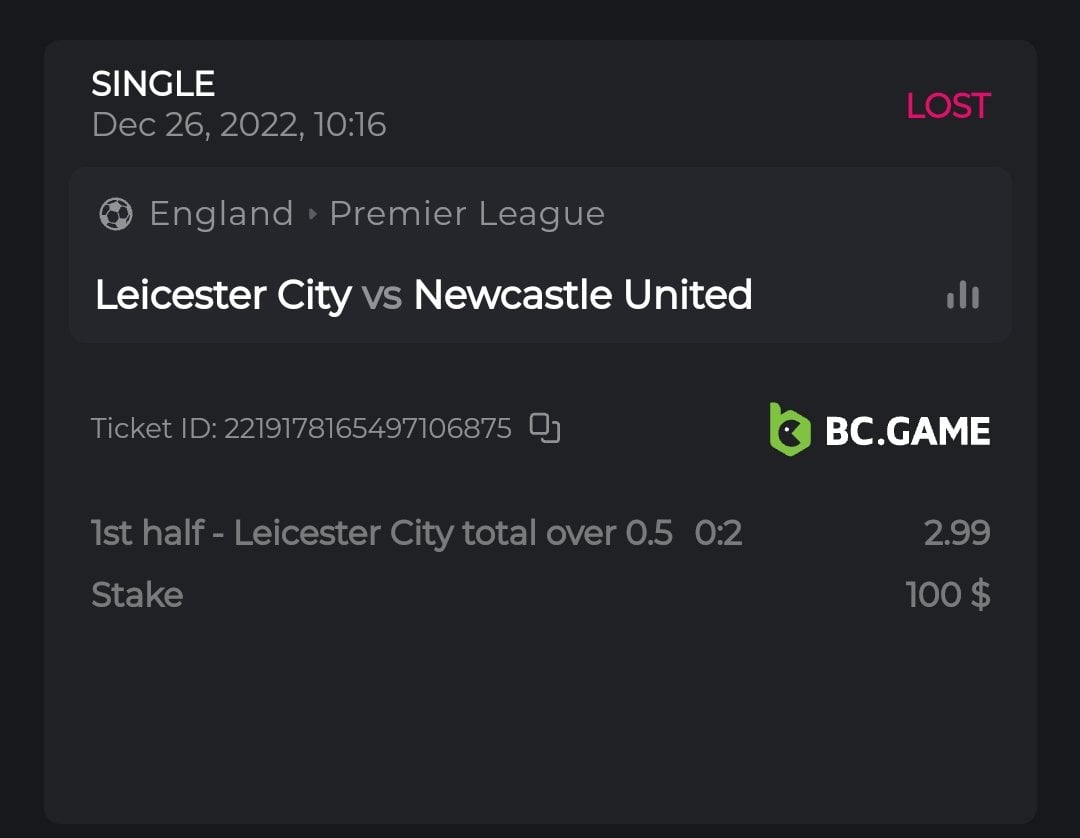Click the 1st half Leicester City total market

pos(381,533)
